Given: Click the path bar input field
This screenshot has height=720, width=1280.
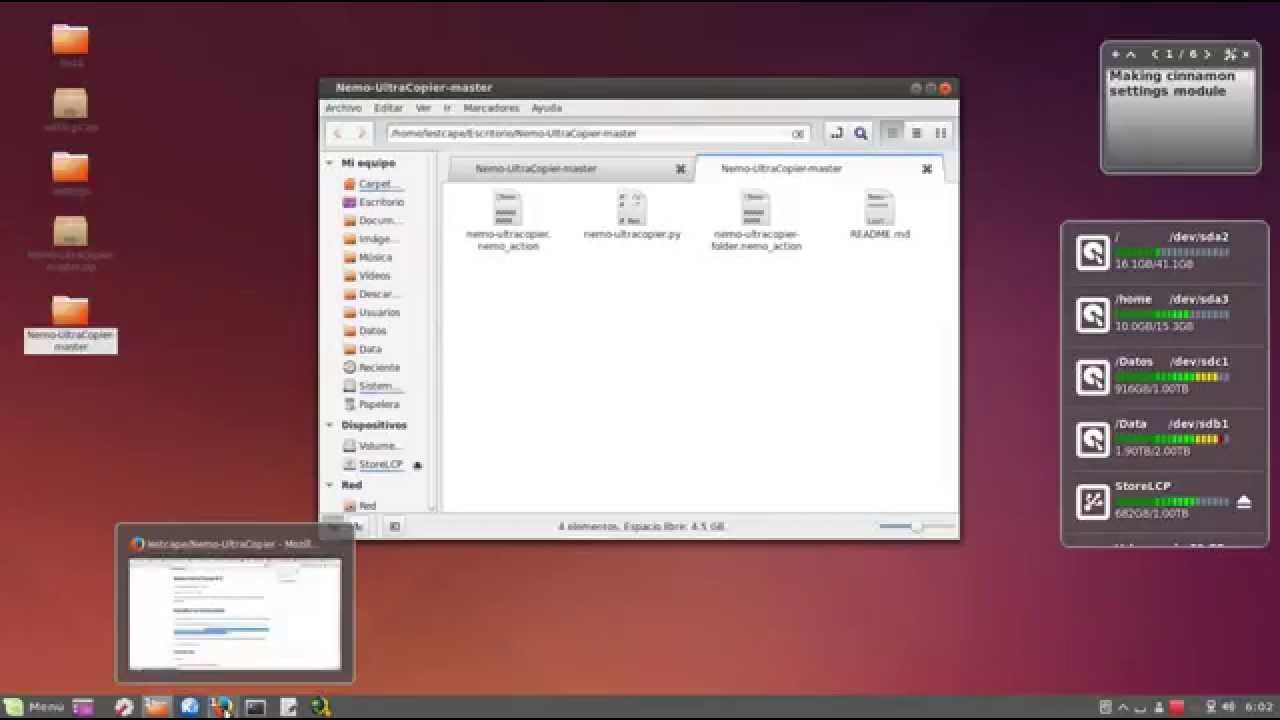Looking at the screenshot, I should [598, 133].
